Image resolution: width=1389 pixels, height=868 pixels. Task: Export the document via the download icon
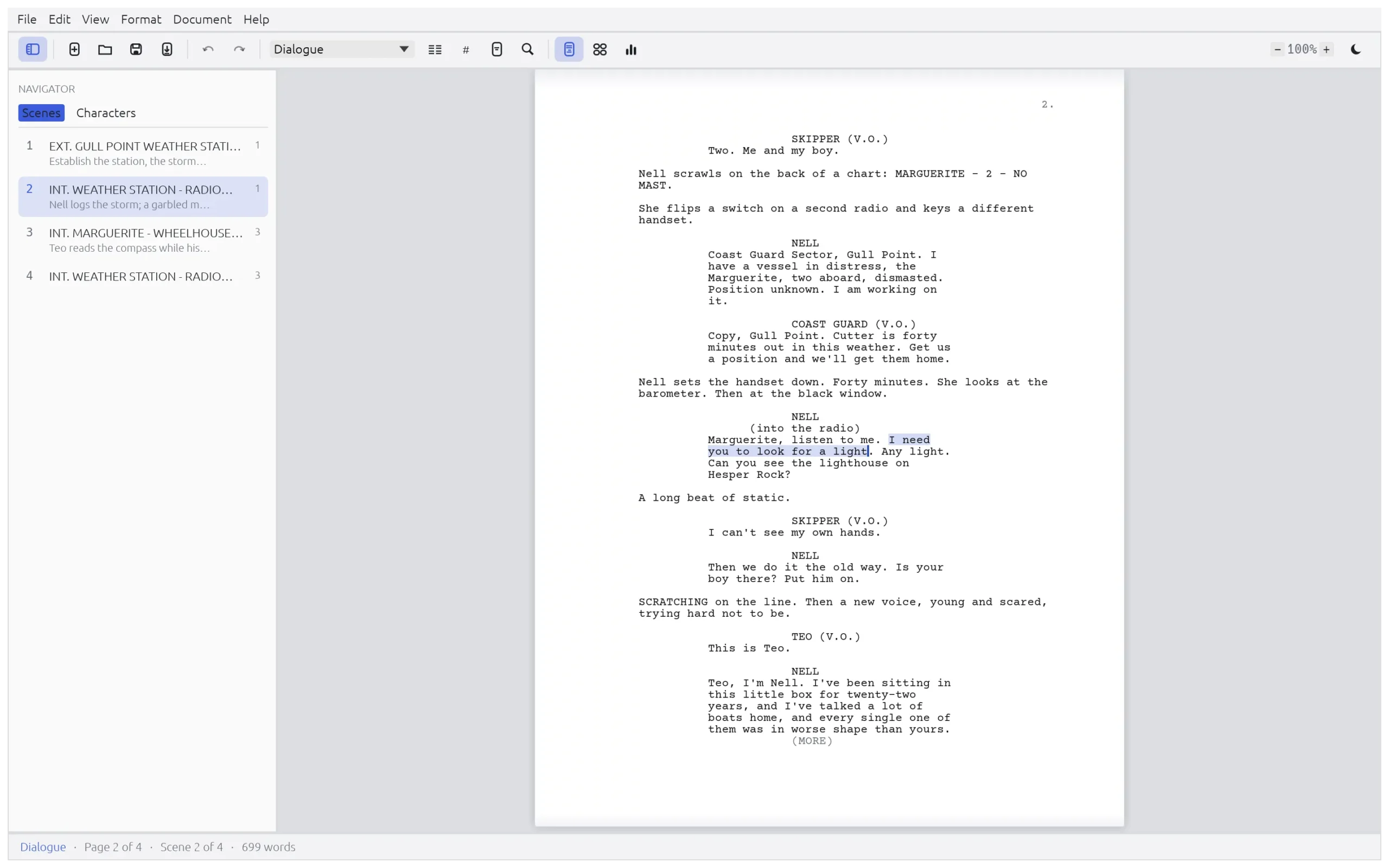tap(167, 49)
